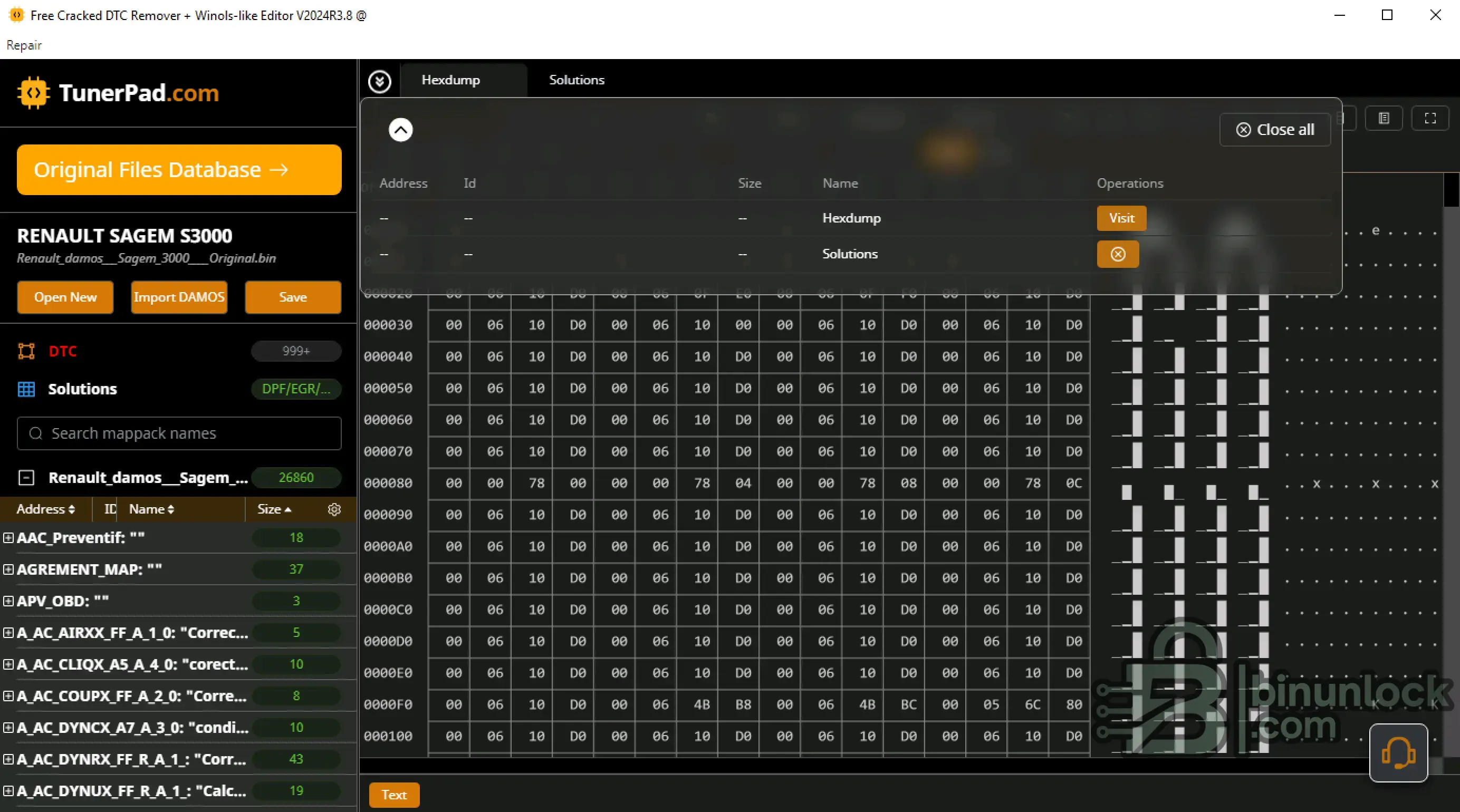Focus the Search mappack names field
The image size is (1460, 812).
pos(179,433)
